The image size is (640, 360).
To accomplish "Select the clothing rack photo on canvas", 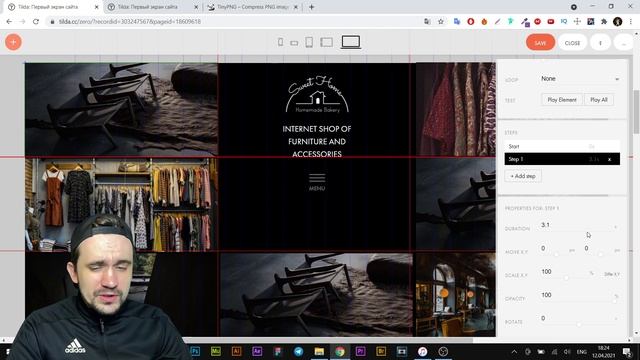I will [121, 204].
